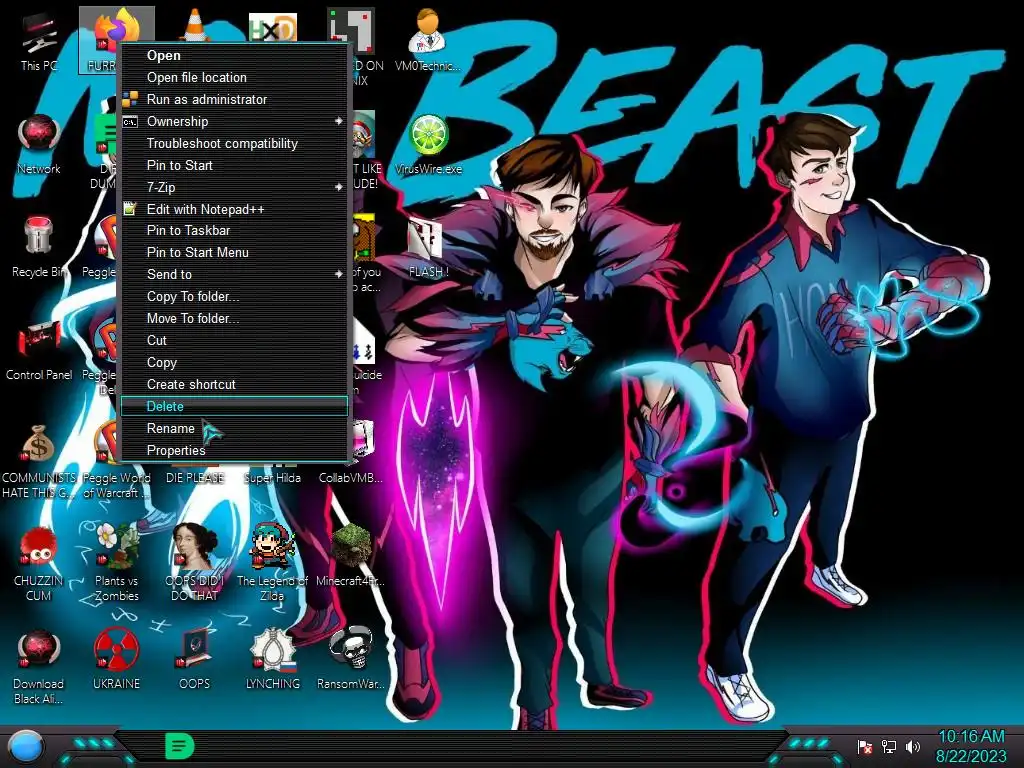Choose Open file location
1024x768 pixels.
(234, 77)
